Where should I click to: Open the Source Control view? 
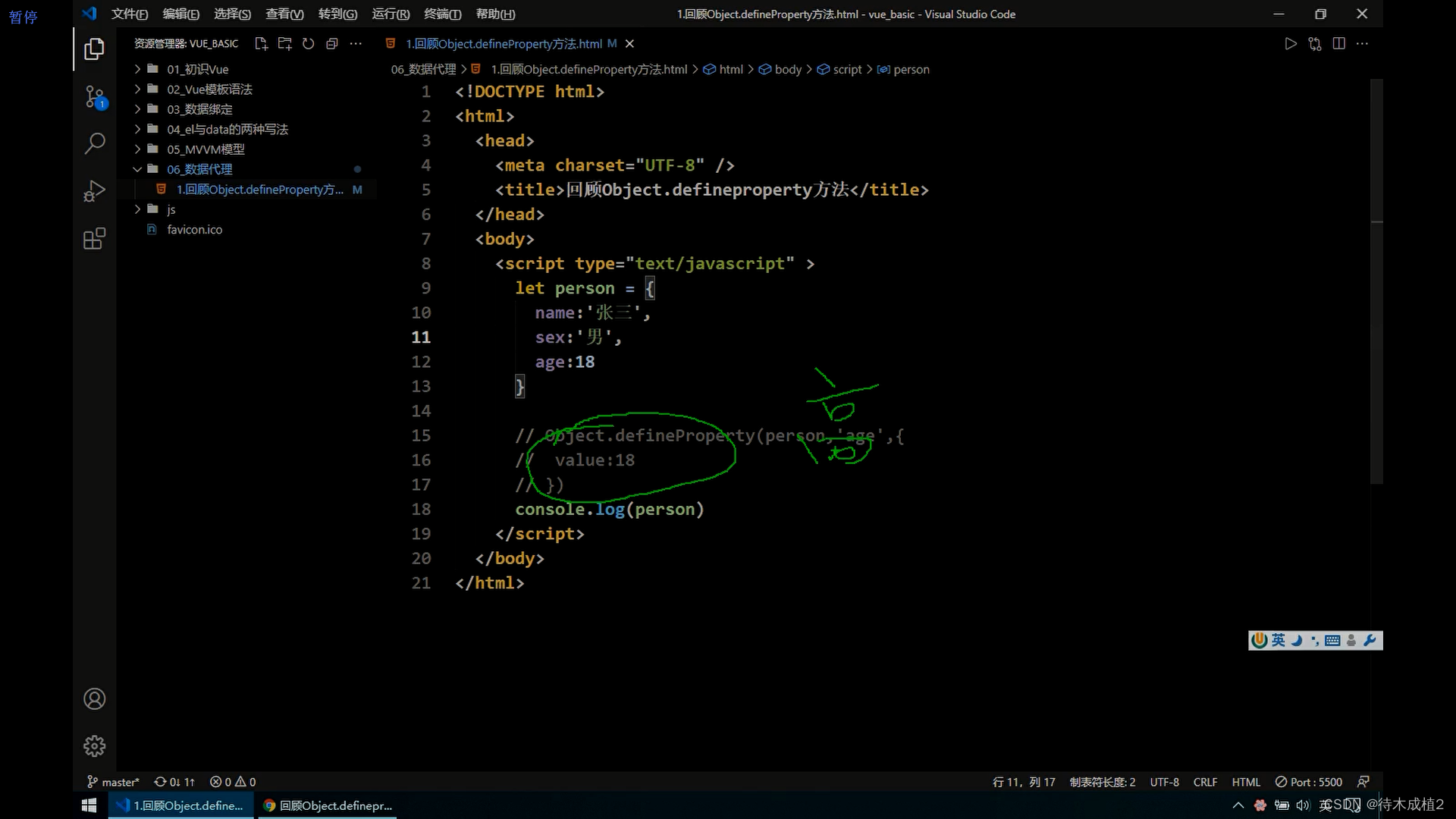click(94, 97)
